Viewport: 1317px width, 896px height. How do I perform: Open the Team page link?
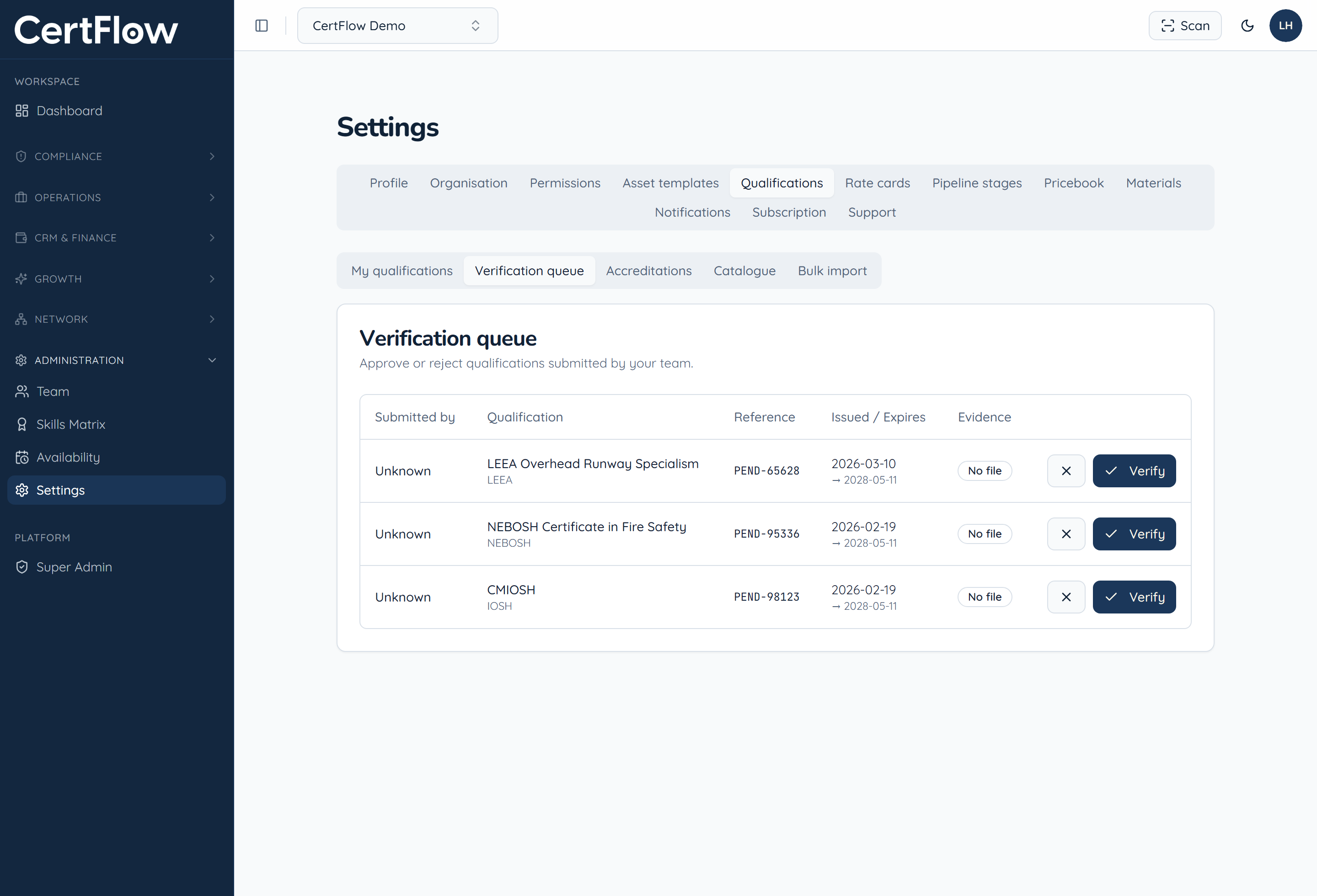pos(116,391)
